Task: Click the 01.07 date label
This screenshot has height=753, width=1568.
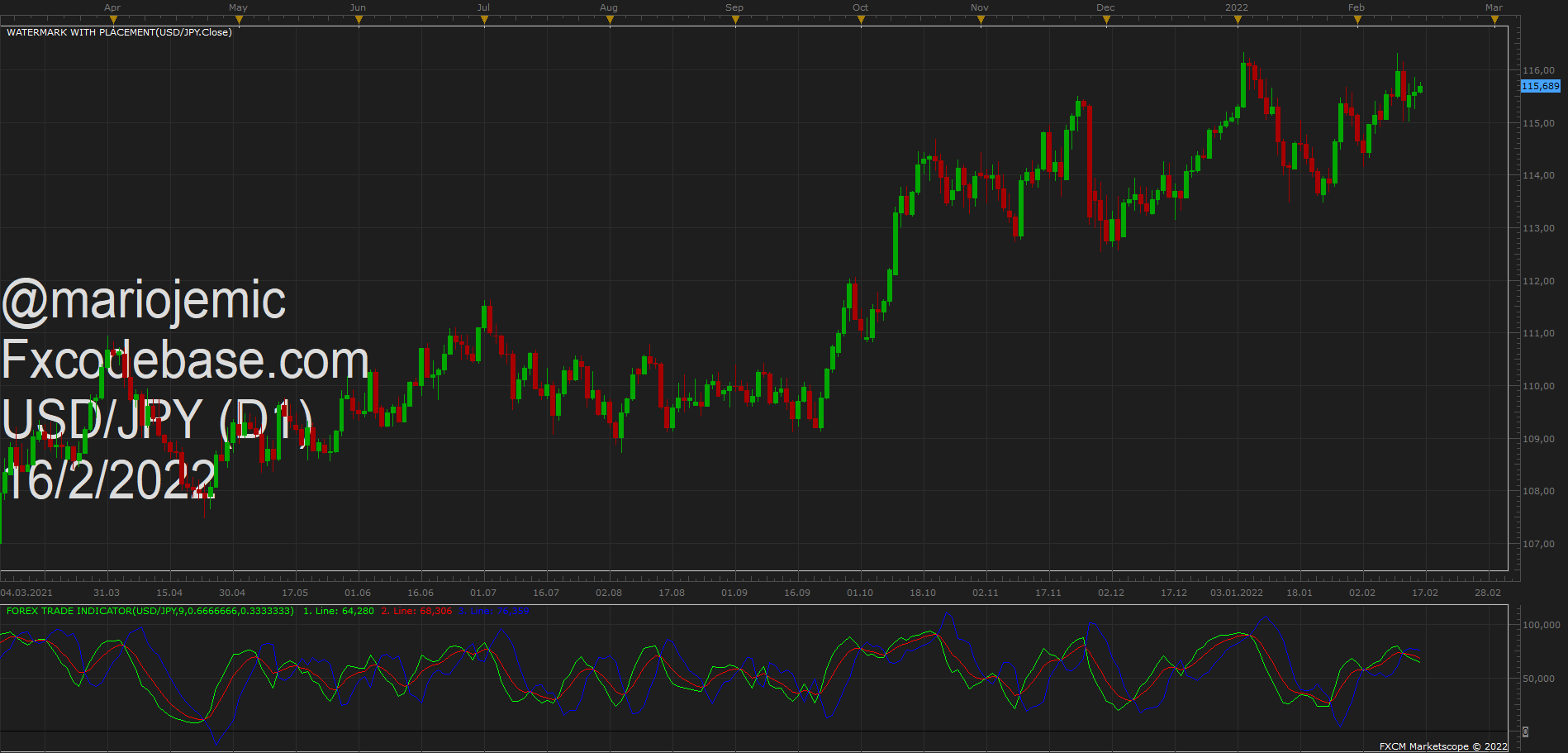Action: [483, 593]
